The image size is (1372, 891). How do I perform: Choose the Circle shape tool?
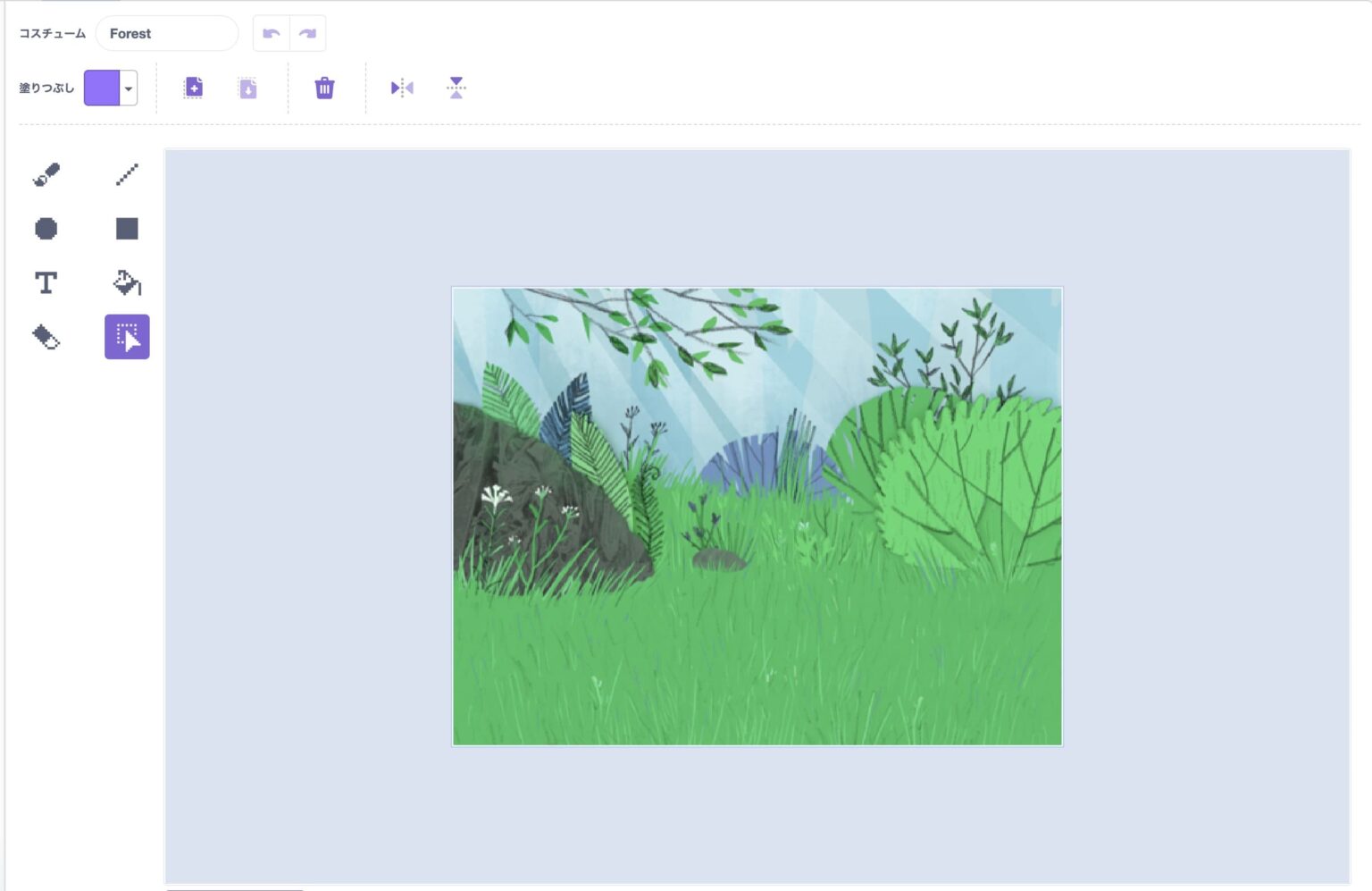click(46, 229)
